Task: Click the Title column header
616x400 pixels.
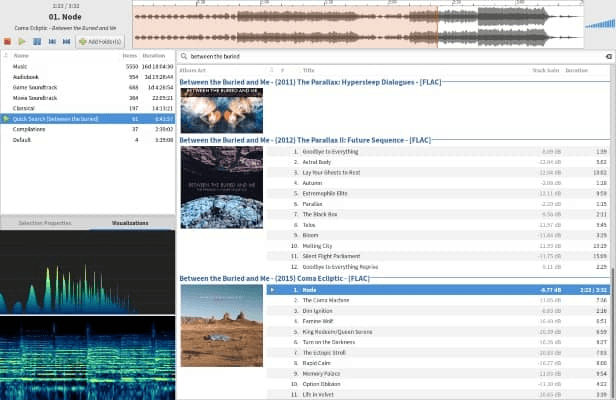Action: click(x=308, y=70)
